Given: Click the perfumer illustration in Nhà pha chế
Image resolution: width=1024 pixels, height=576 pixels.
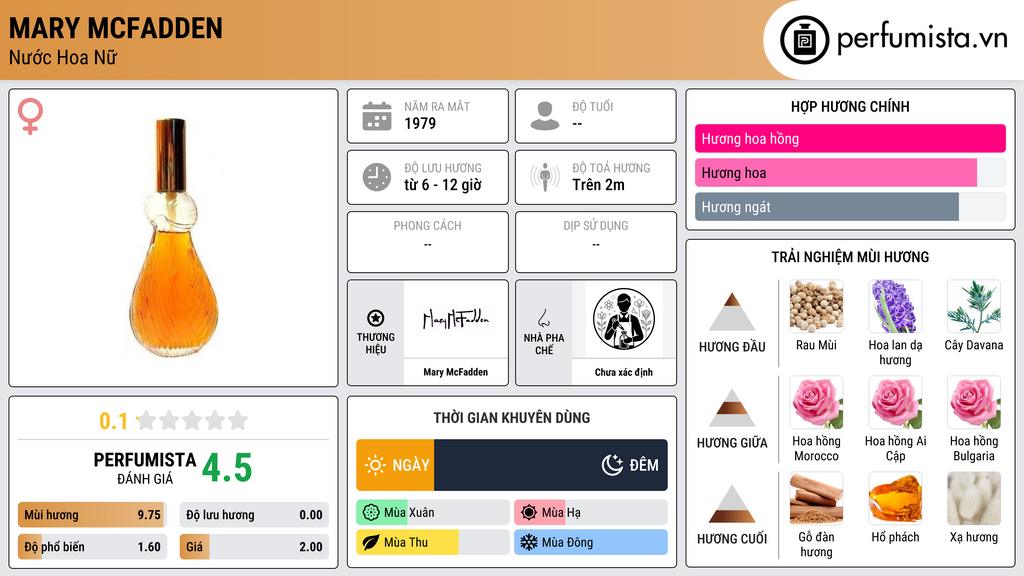Looking at the screenshot, I should pyautogui.click(x=624, y=319).
